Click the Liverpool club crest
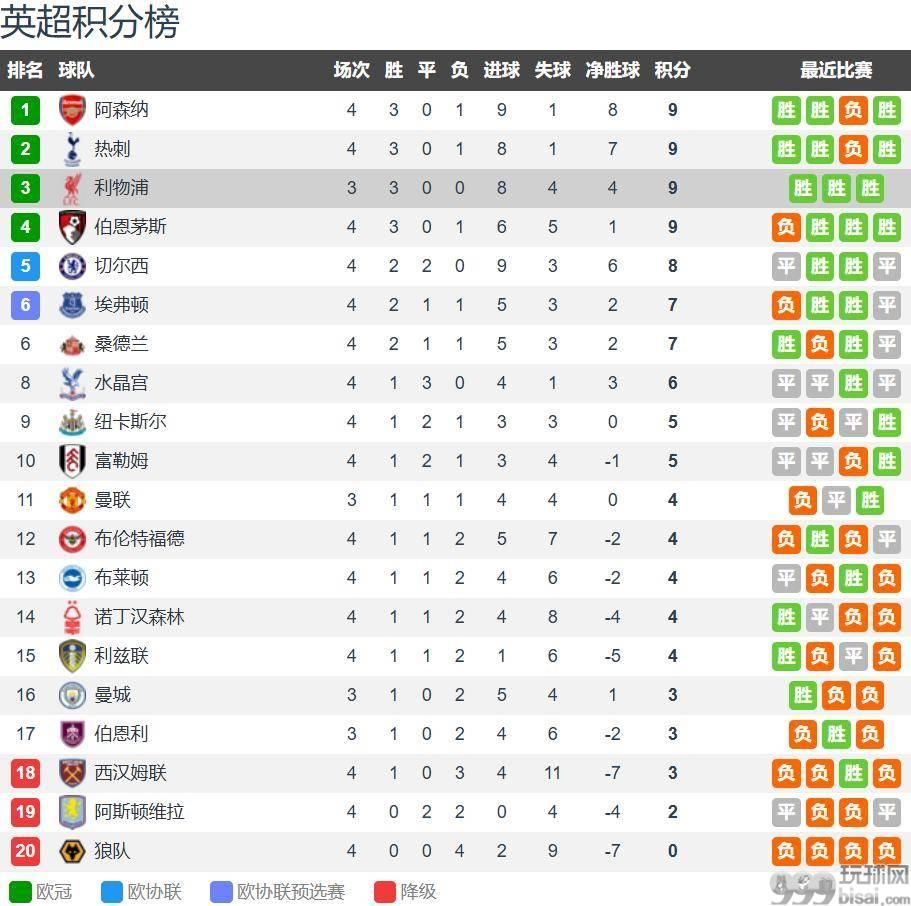 tap(72, 188)
